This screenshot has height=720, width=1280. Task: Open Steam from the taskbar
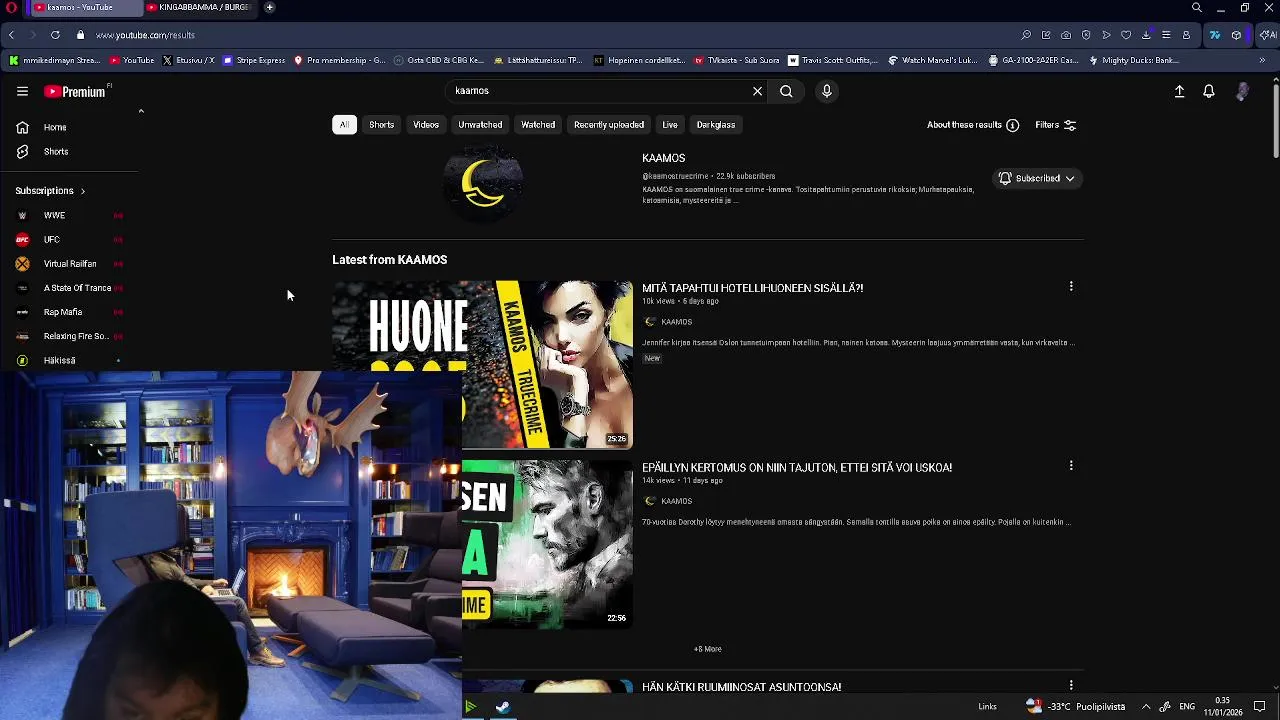pyautogui.click(x=502, y=707)
